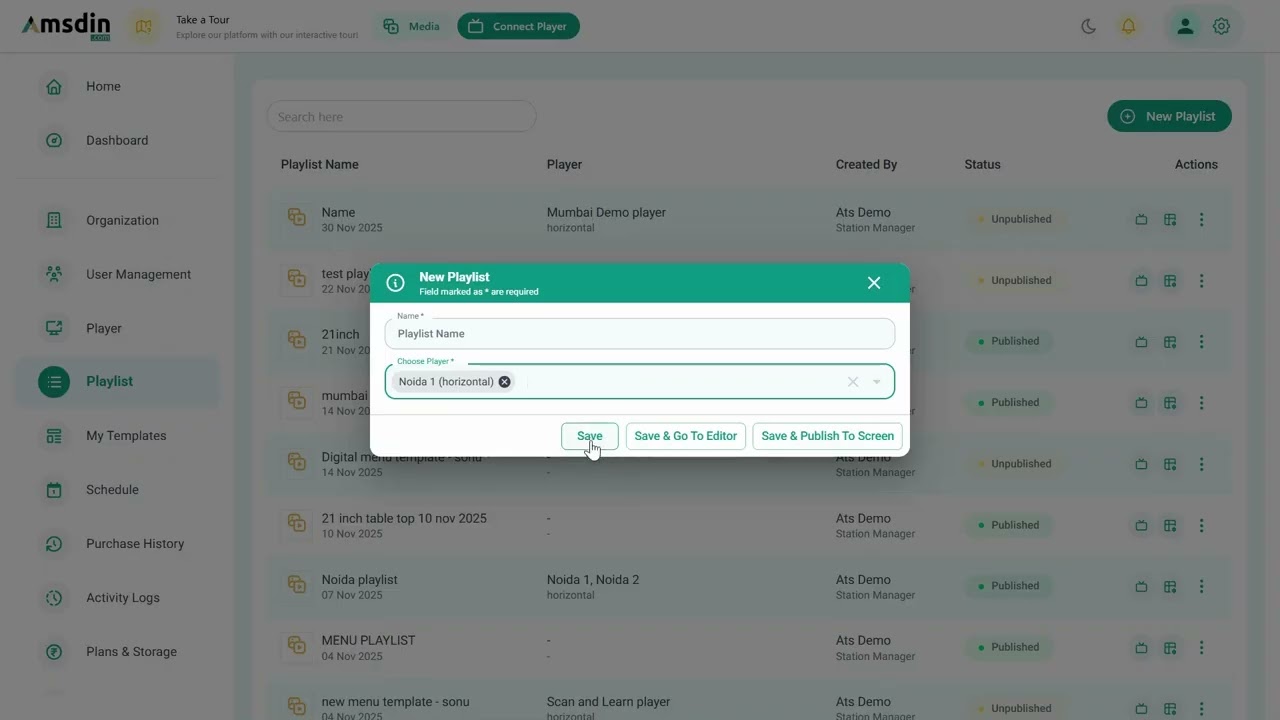The image size is (1280, 720).
Task: Open more options for Name playlist row
Action: pos(1202,220)
